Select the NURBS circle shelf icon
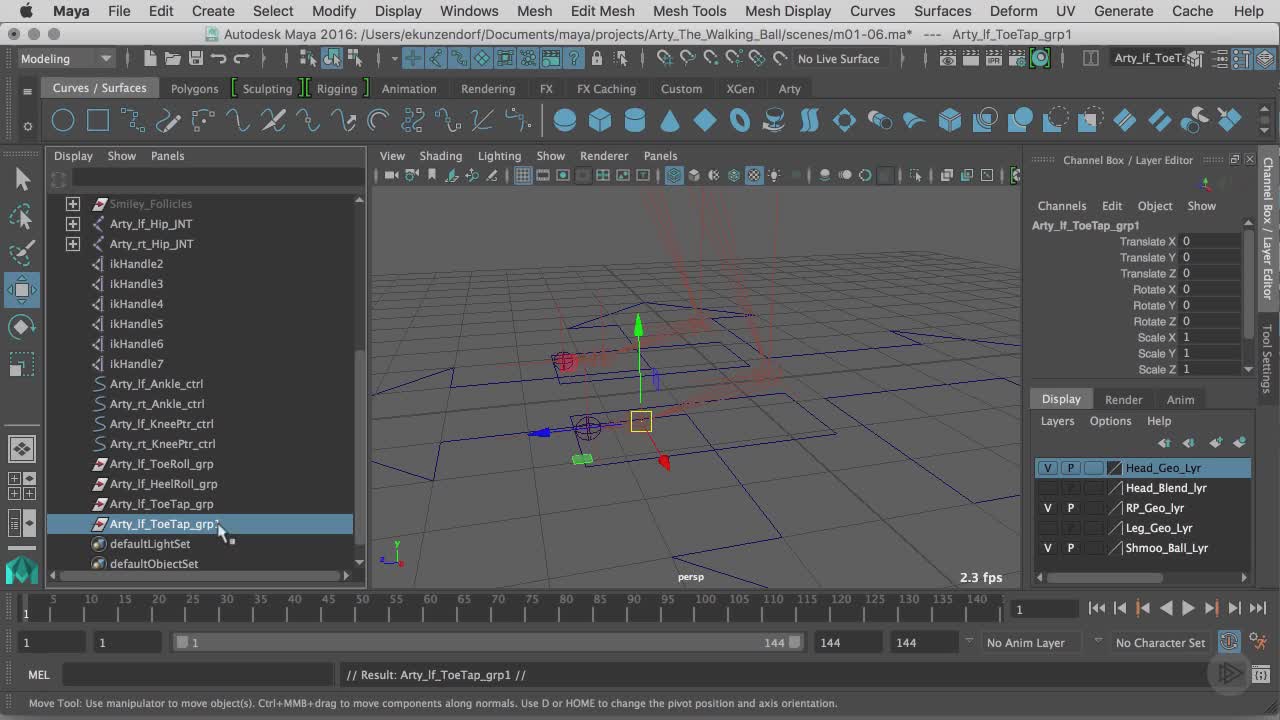This screenshot has width=1280, height=720. pos(63,121)
